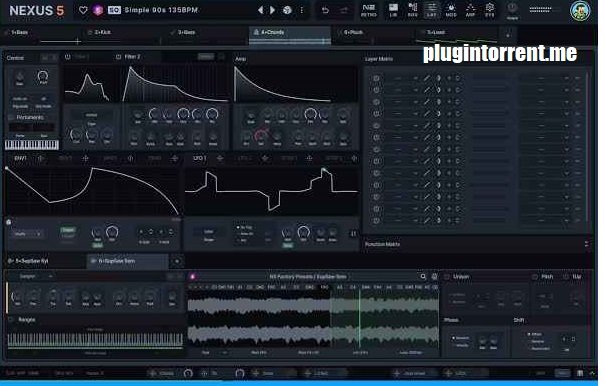Click the icon right of sample search
This screenshot has height=386, width=605.
pos(434,276)
